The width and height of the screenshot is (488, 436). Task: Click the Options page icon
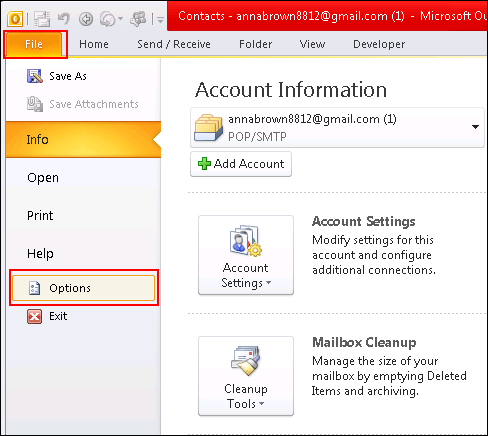(x=34, y=288)
